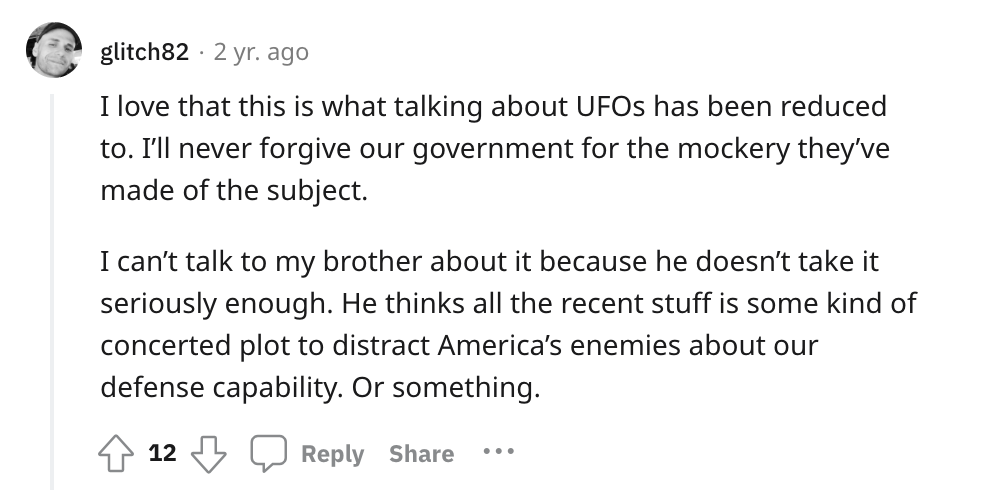The height and width of the screenshot is (490, 982).
Task: Click the vote count showing 12
Action: pyautogui.click(x=162, y=454)
